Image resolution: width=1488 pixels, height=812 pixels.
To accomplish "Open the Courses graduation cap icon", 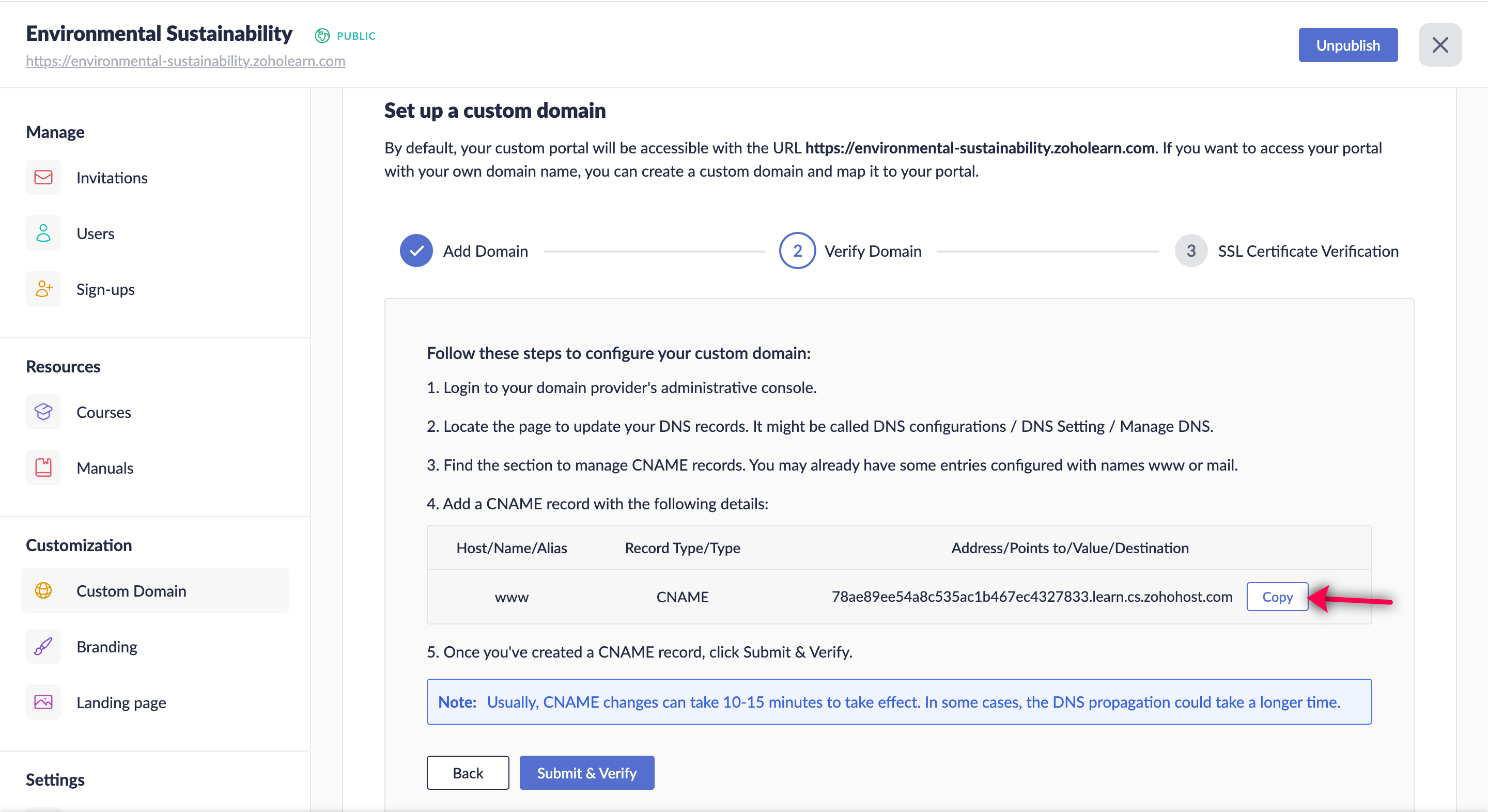I will (43, 412).
